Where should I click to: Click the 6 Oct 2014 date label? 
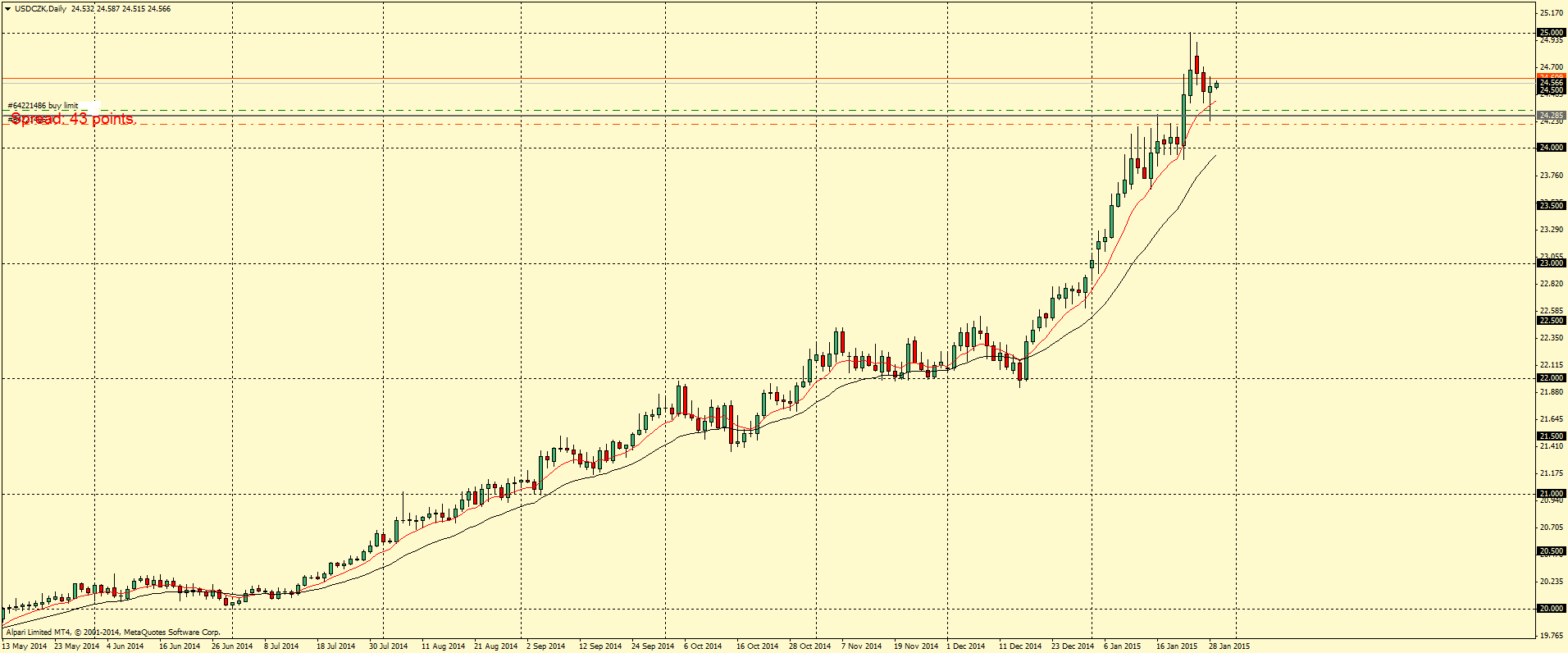pyautogui.click(x=703, y=646)
